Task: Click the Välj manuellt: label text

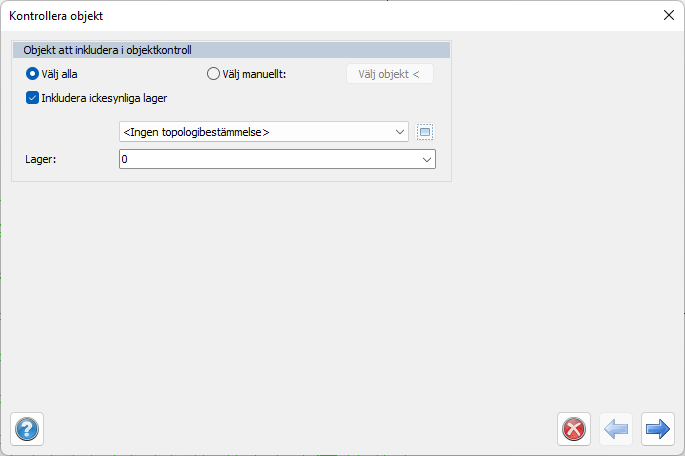Action: [x=255, y=73]
